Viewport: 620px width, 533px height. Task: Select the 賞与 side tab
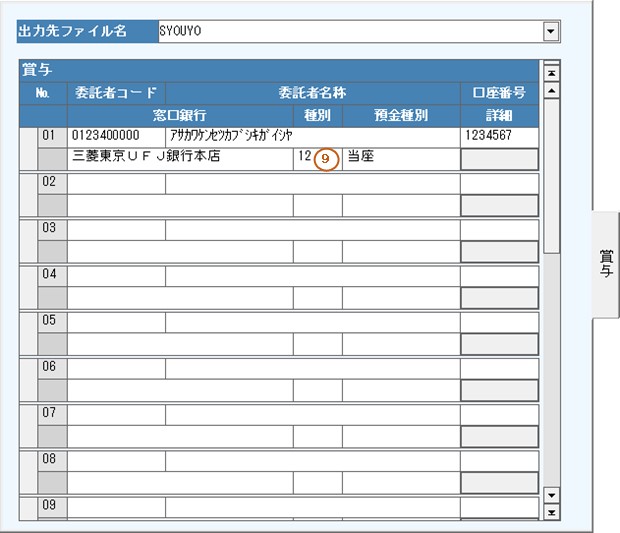click(x=605, y=265)
